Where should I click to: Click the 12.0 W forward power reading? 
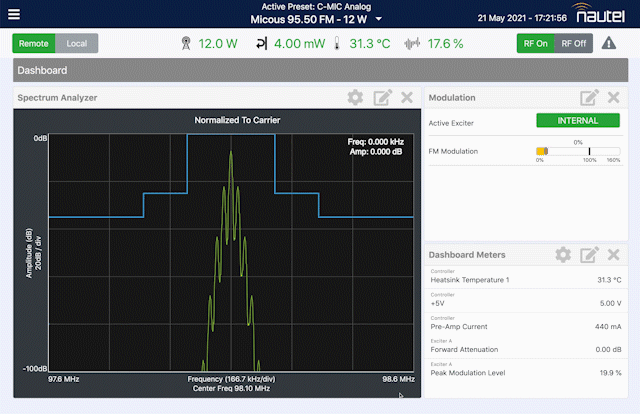pyautogui.click(x=218, y=44)
